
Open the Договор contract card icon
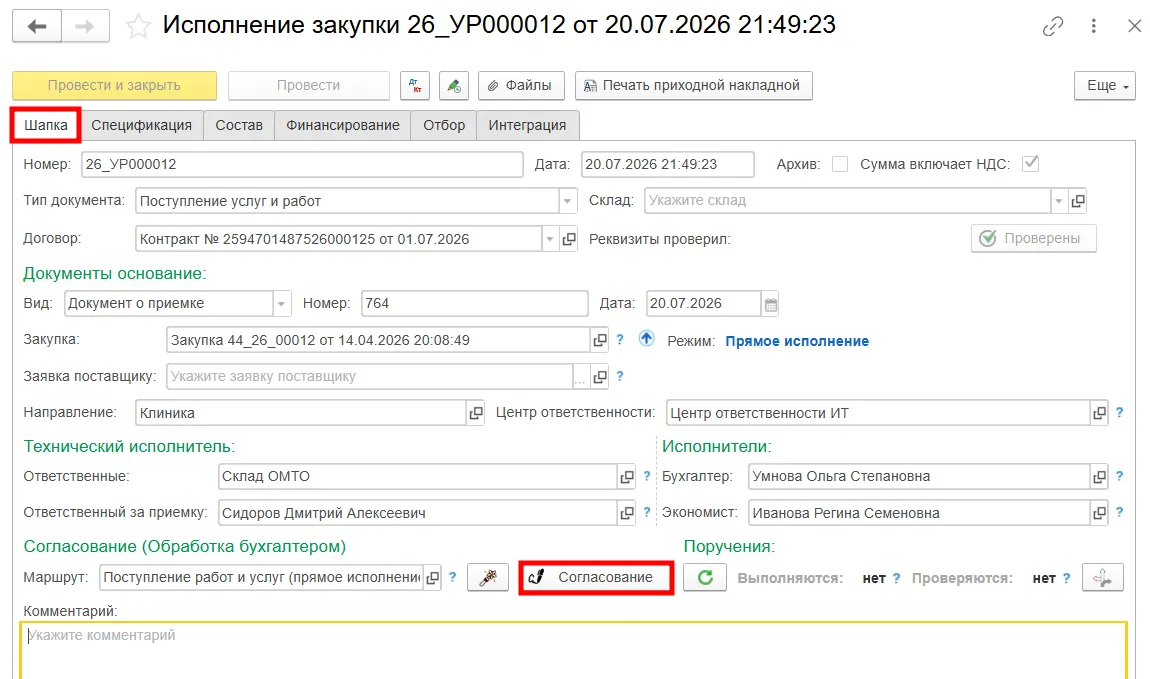point(568,239)
